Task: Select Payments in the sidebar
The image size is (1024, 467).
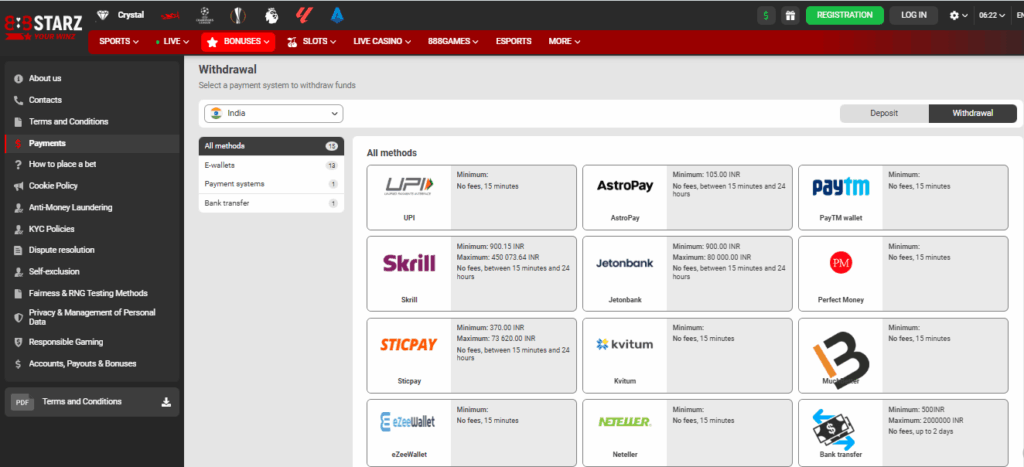Action: (92, 143)
